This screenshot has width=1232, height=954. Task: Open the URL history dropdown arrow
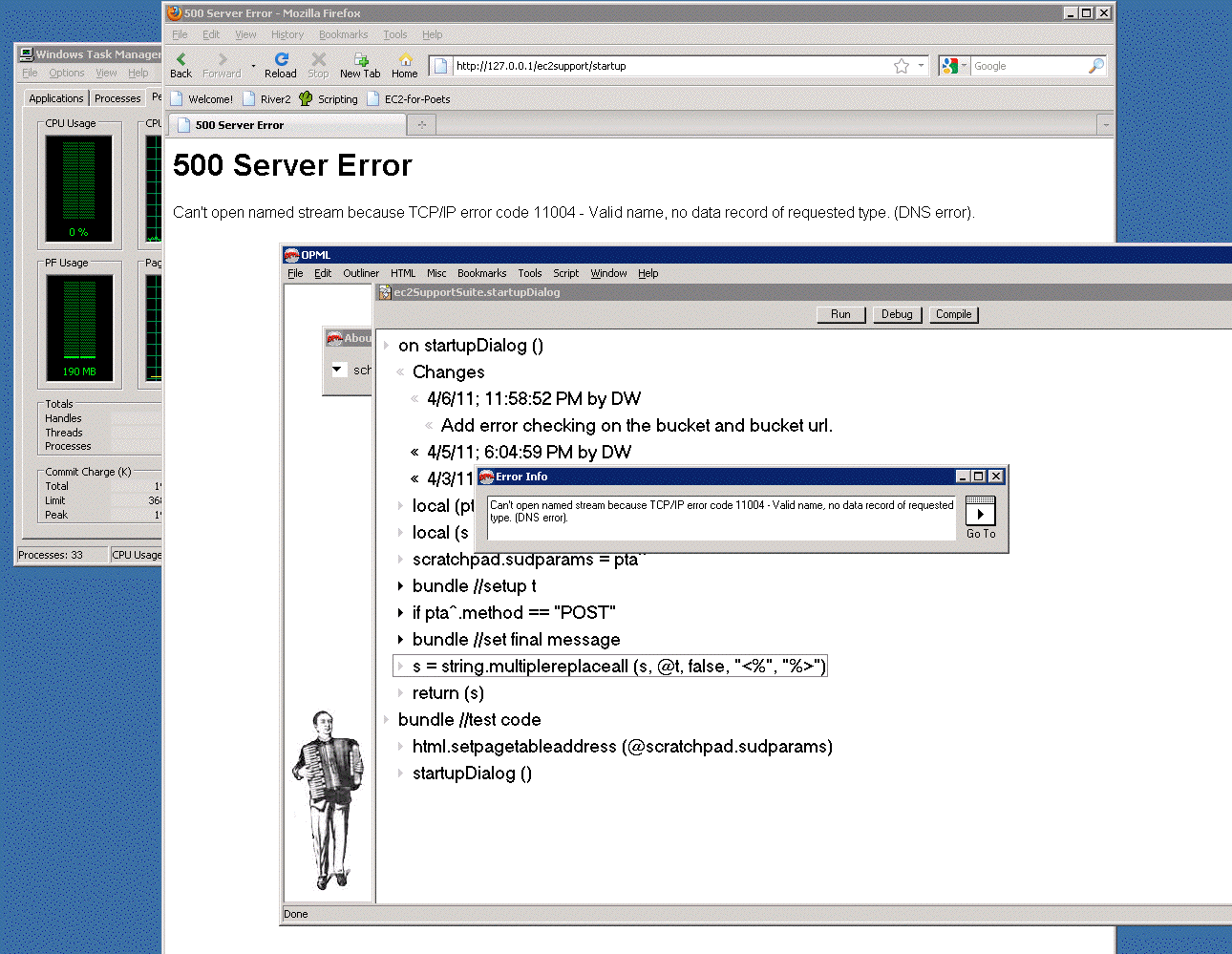tap(921, 66)
